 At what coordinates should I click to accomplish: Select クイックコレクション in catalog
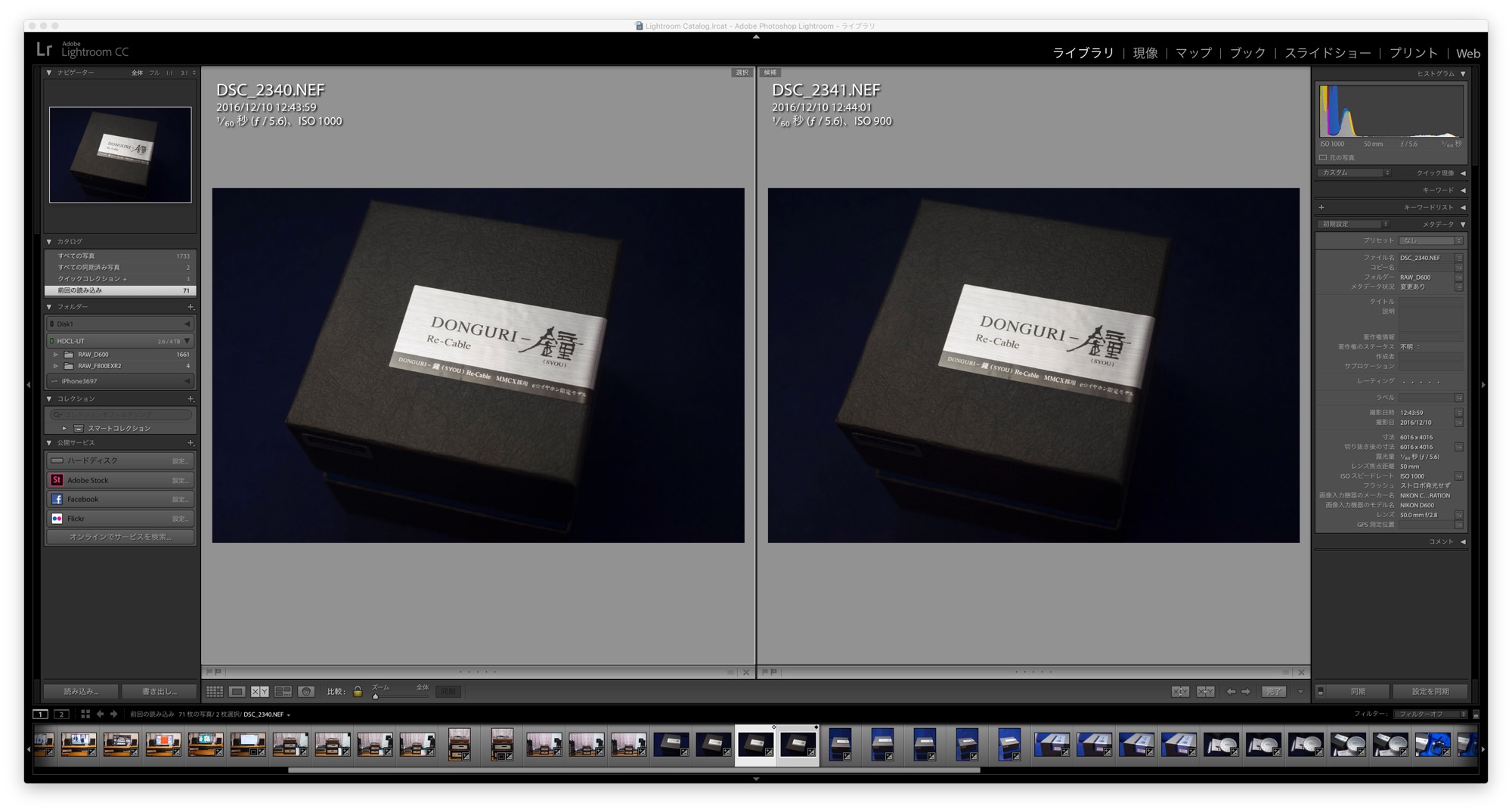click(120, 278)
